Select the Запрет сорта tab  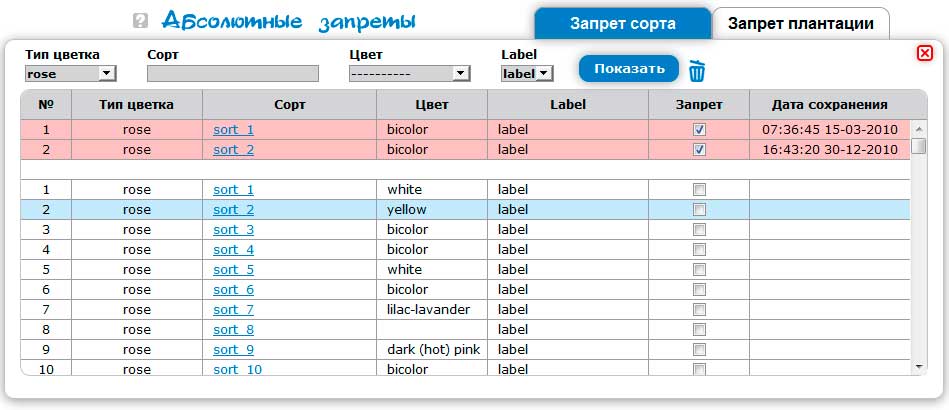(622, 24)
